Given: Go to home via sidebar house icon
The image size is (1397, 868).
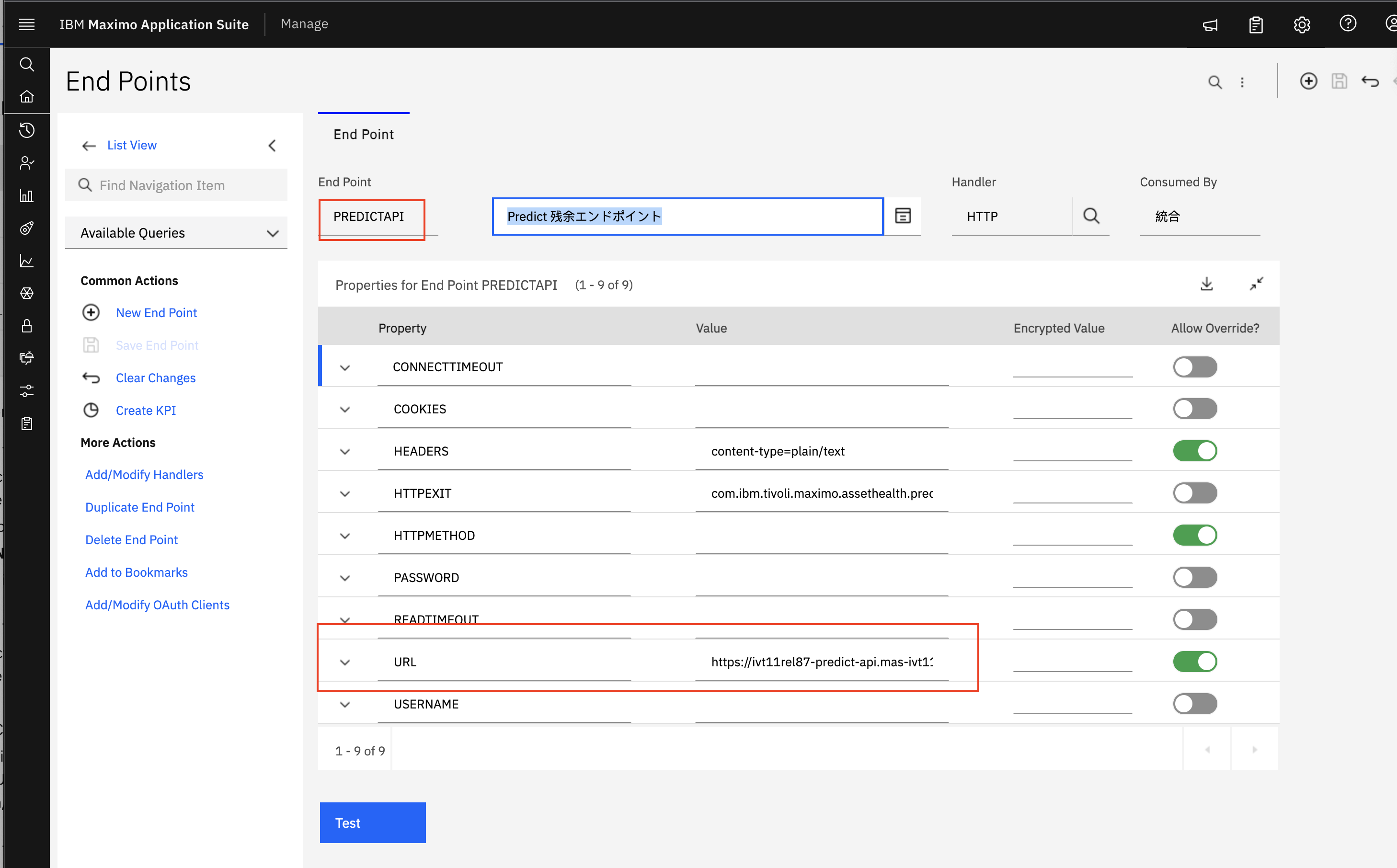Looking at the screenshot, I should tap(26, 96).
